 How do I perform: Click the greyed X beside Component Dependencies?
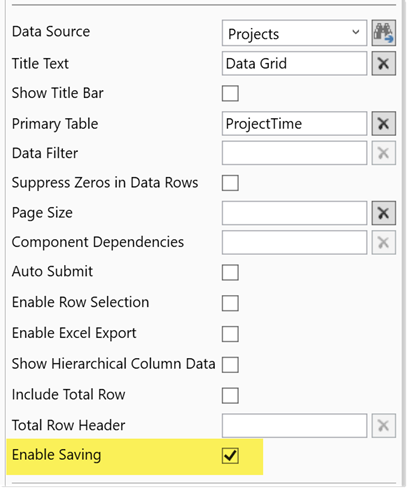click(384, 242)
